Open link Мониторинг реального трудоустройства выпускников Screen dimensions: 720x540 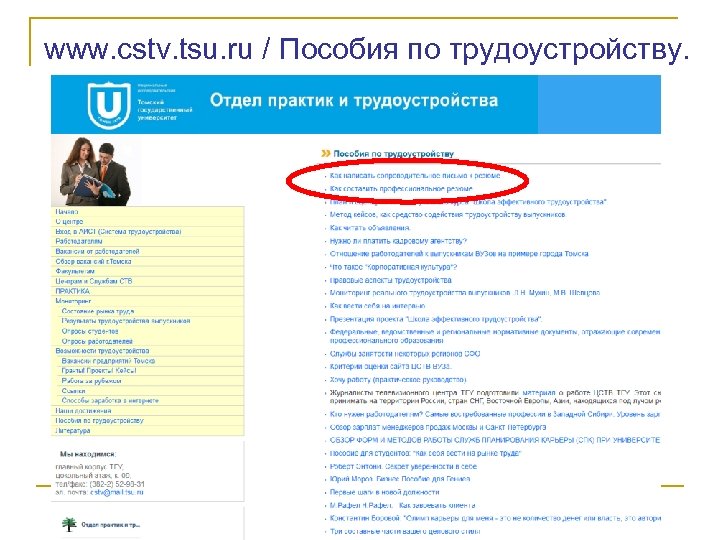pyautogui.click(x=465, y=292)
